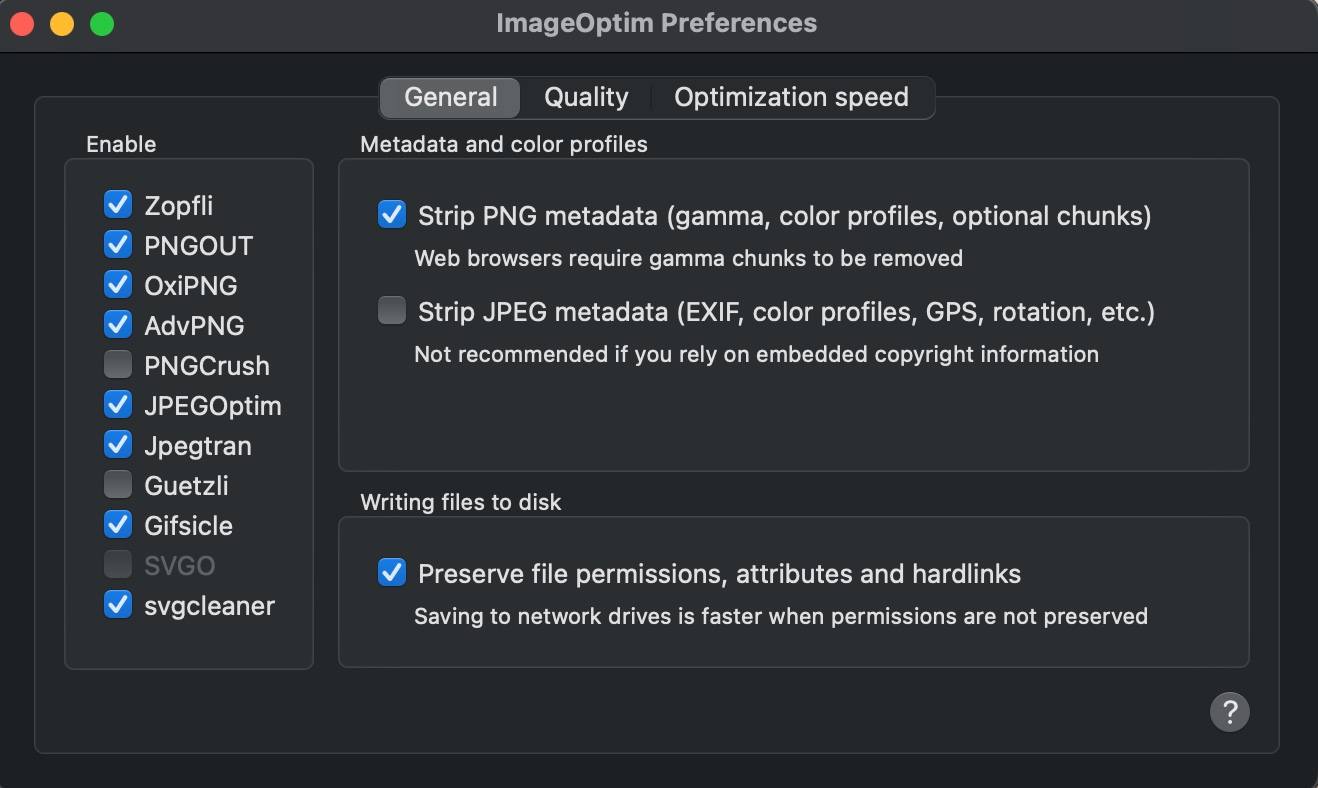1318x788 pixels.
Task: Uncheck the PNGOUT checkbox
Action: click(118, 245)
